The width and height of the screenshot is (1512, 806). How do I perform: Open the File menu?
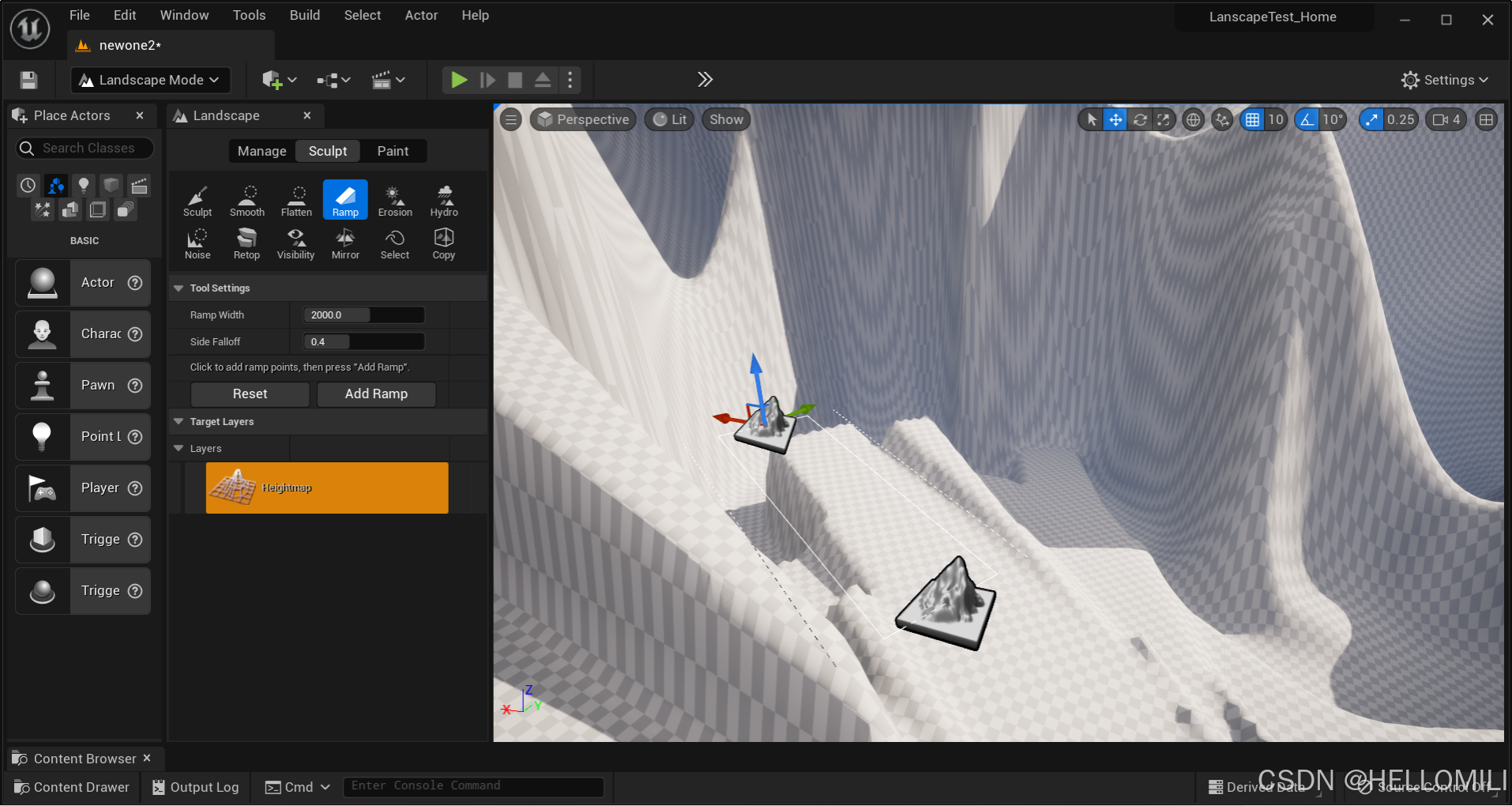80,15
